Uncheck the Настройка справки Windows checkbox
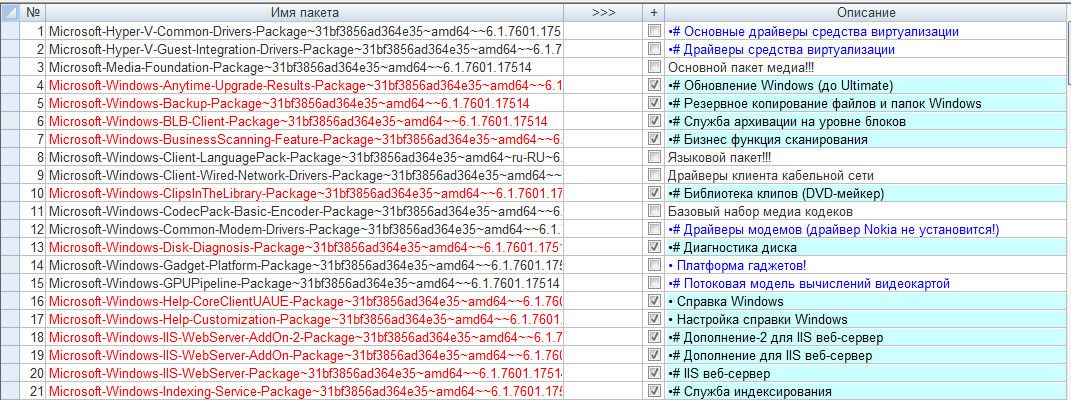The width and height of the screenshot is (1071, 400). (654, 319)
